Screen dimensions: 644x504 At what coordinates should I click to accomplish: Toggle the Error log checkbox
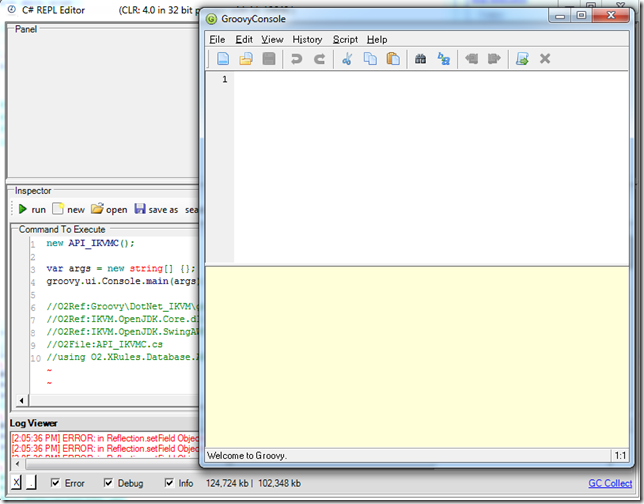click(x=56, y=484)
